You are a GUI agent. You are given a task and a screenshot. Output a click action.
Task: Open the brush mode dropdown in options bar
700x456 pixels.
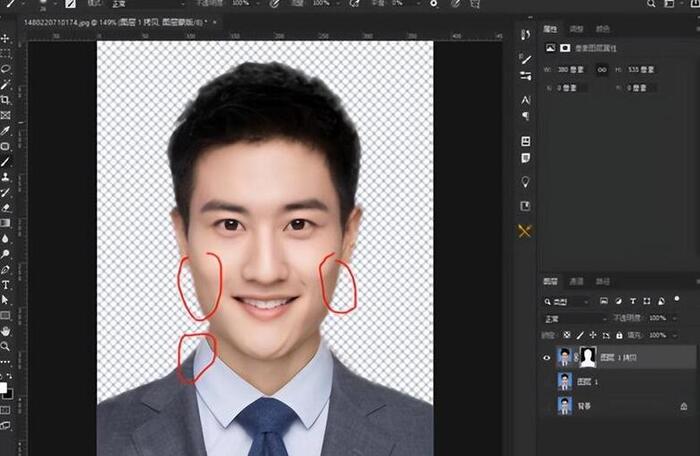(x=147, y=4)
